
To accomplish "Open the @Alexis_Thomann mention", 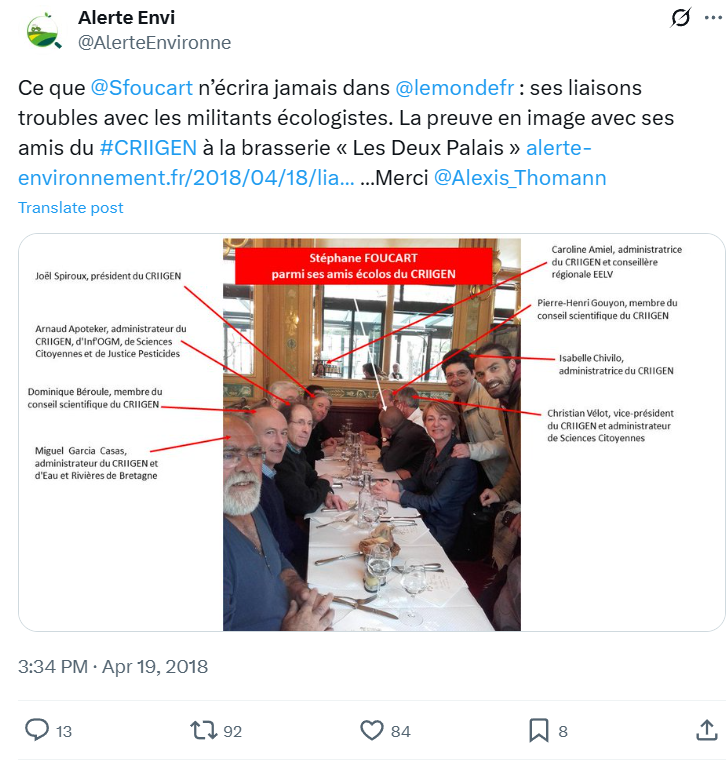I will (520, 178).
